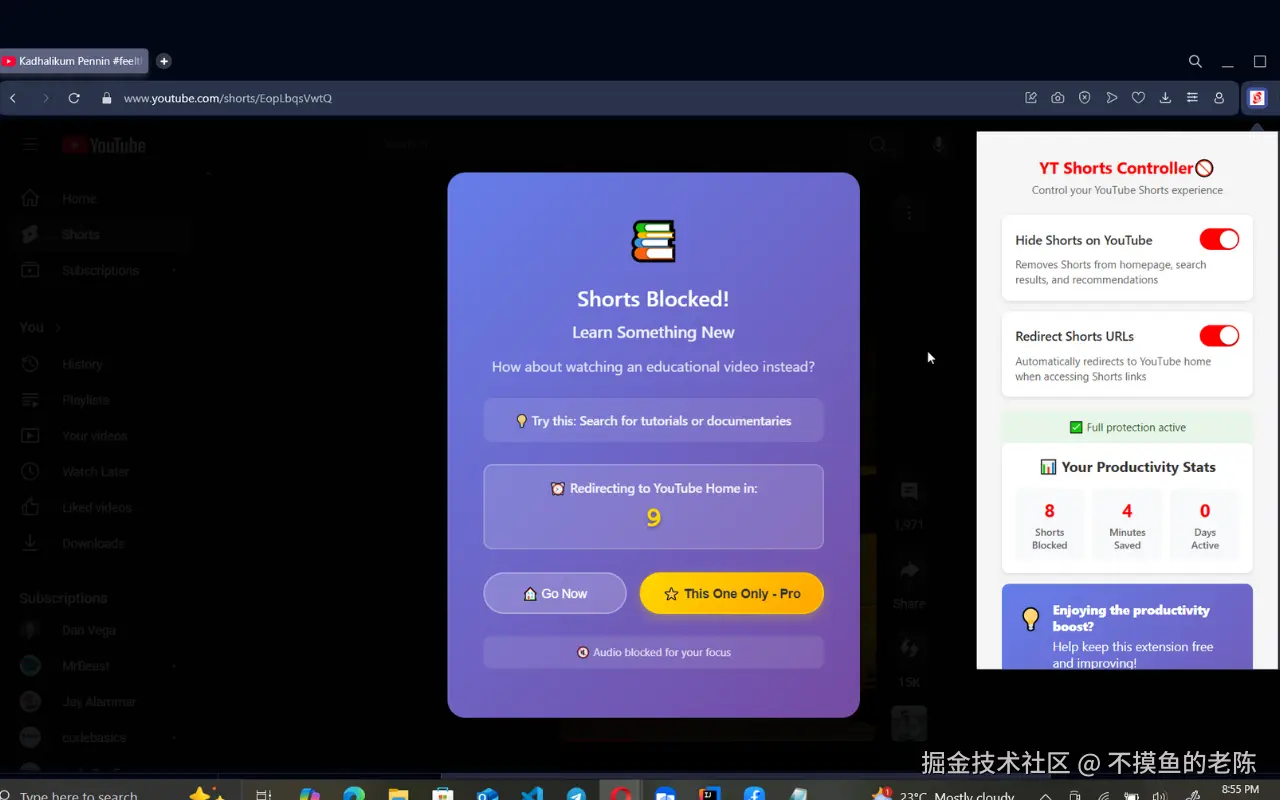Toggle Redirect Shorts URLs switch
The height and width of the screenshot is (800, 1280).
point(1219,335)
